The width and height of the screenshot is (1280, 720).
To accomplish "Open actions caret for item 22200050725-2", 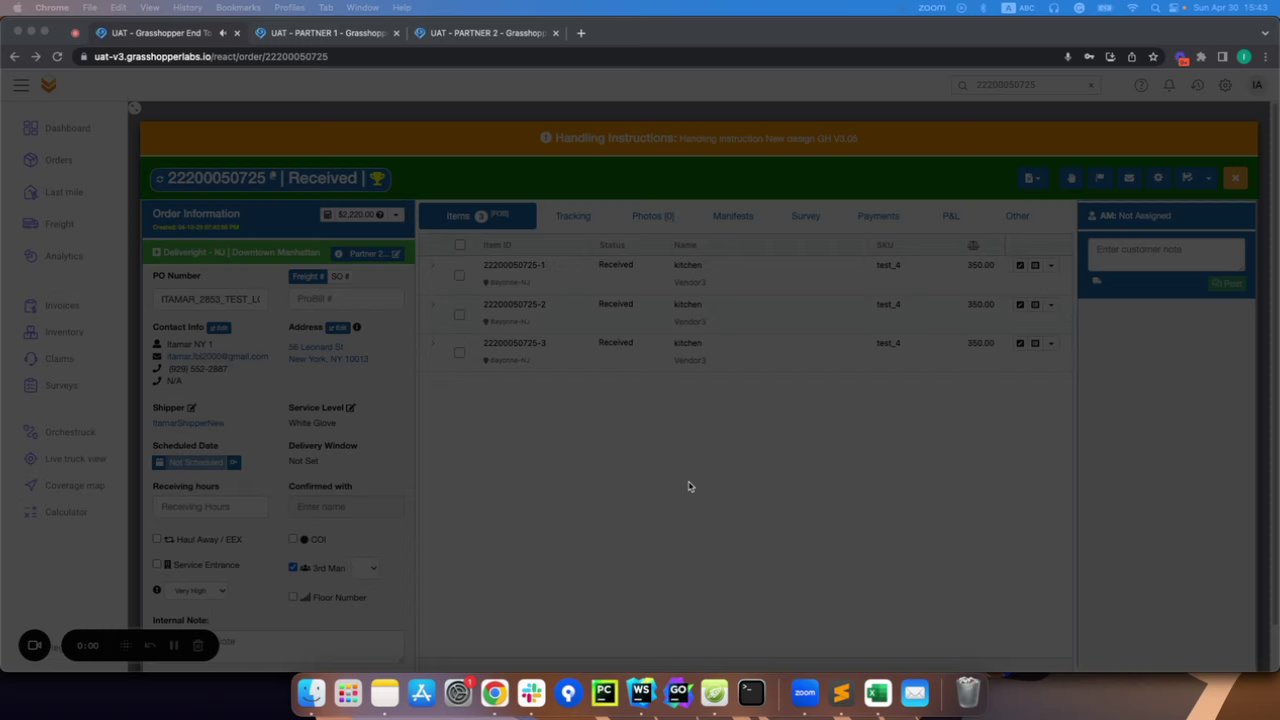I will coord(1051,305).
